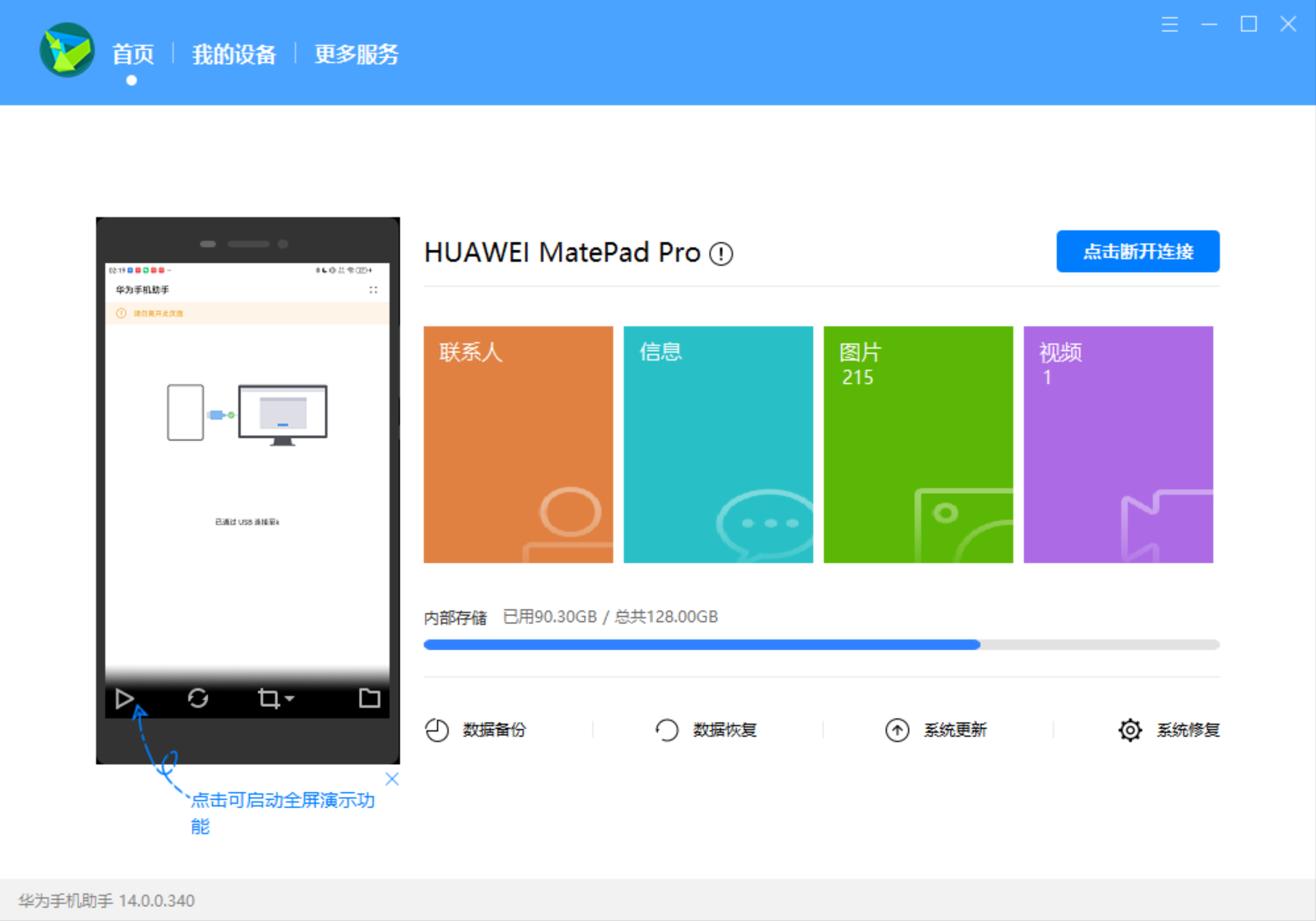
Task: Open screenshot folder icon
Action: coord(369,698)
